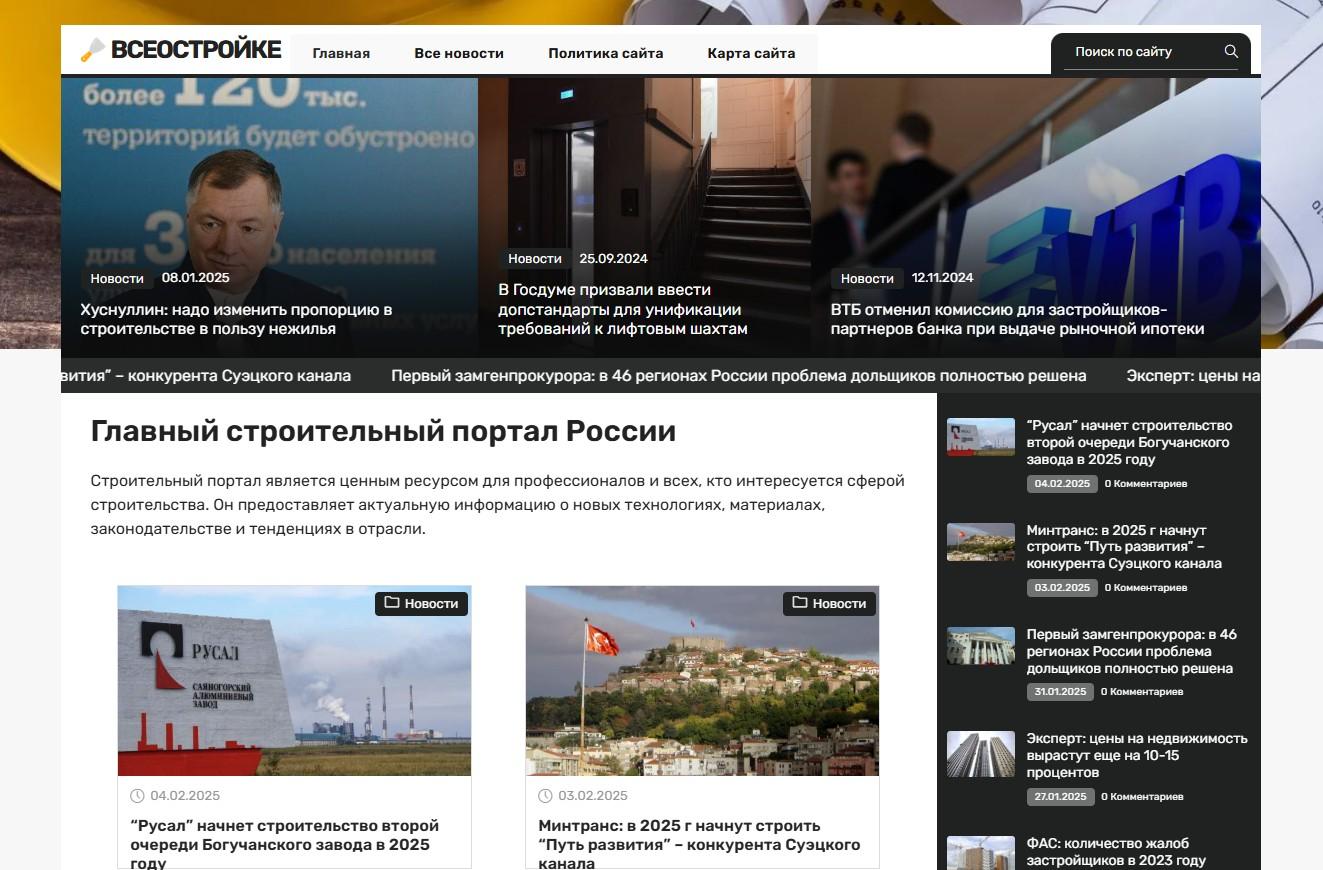Open 0 Комментариев under Русал sidebar item

[x=1146, y=484]
